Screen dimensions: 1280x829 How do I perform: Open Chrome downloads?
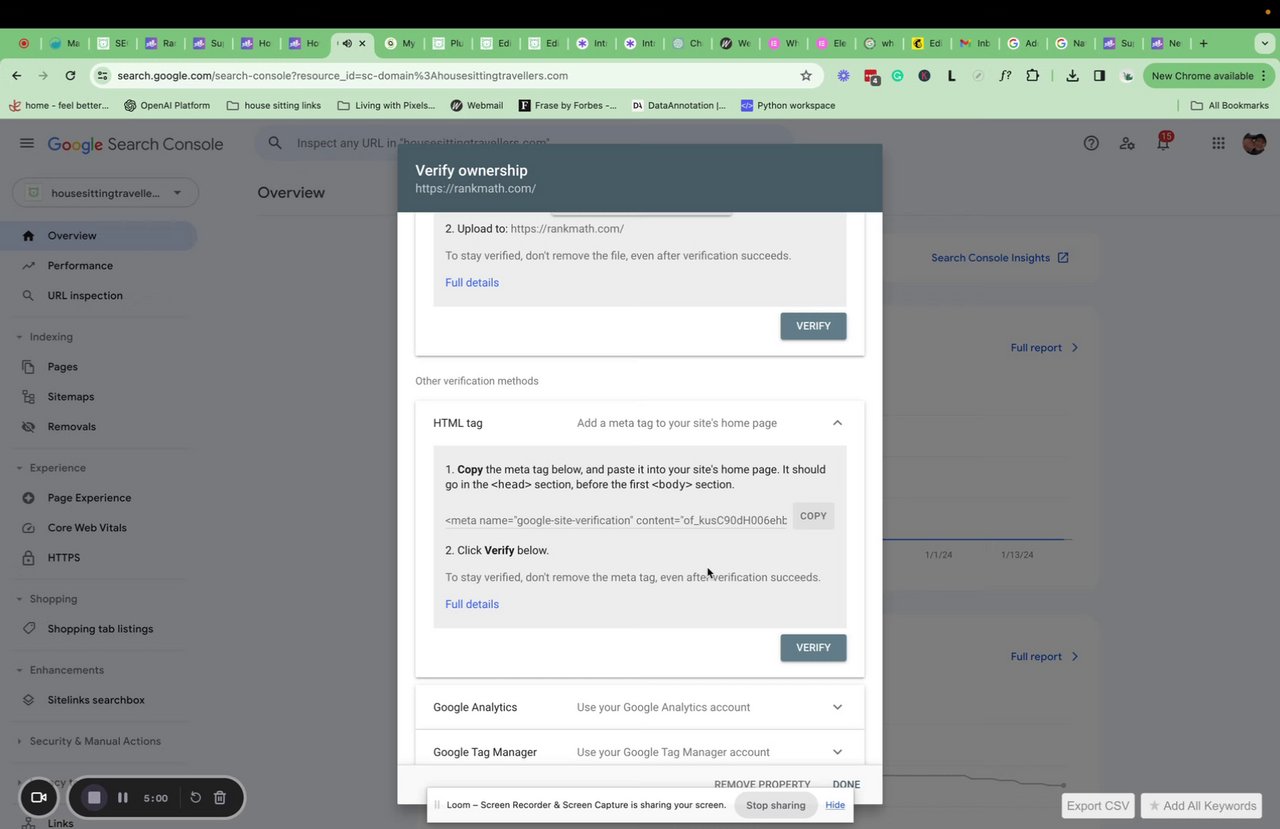coord(1072,75)
